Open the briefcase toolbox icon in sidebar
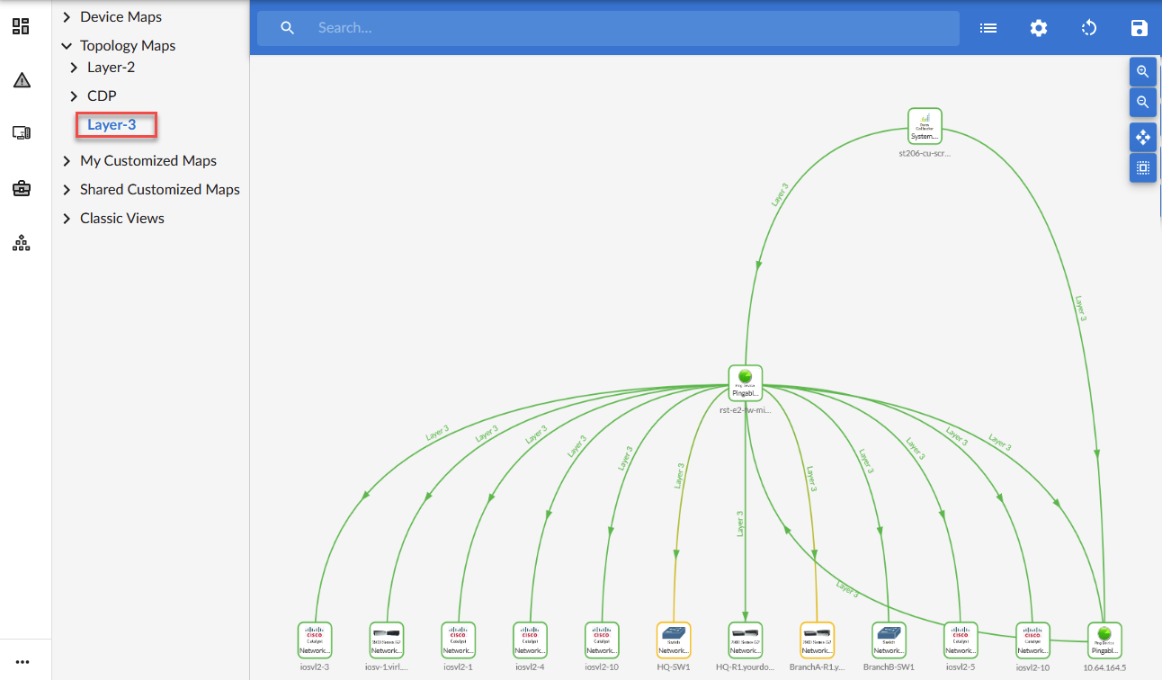Image resolution: width=1162 pixels, height=680 pixels. click(x=21, y=188)
